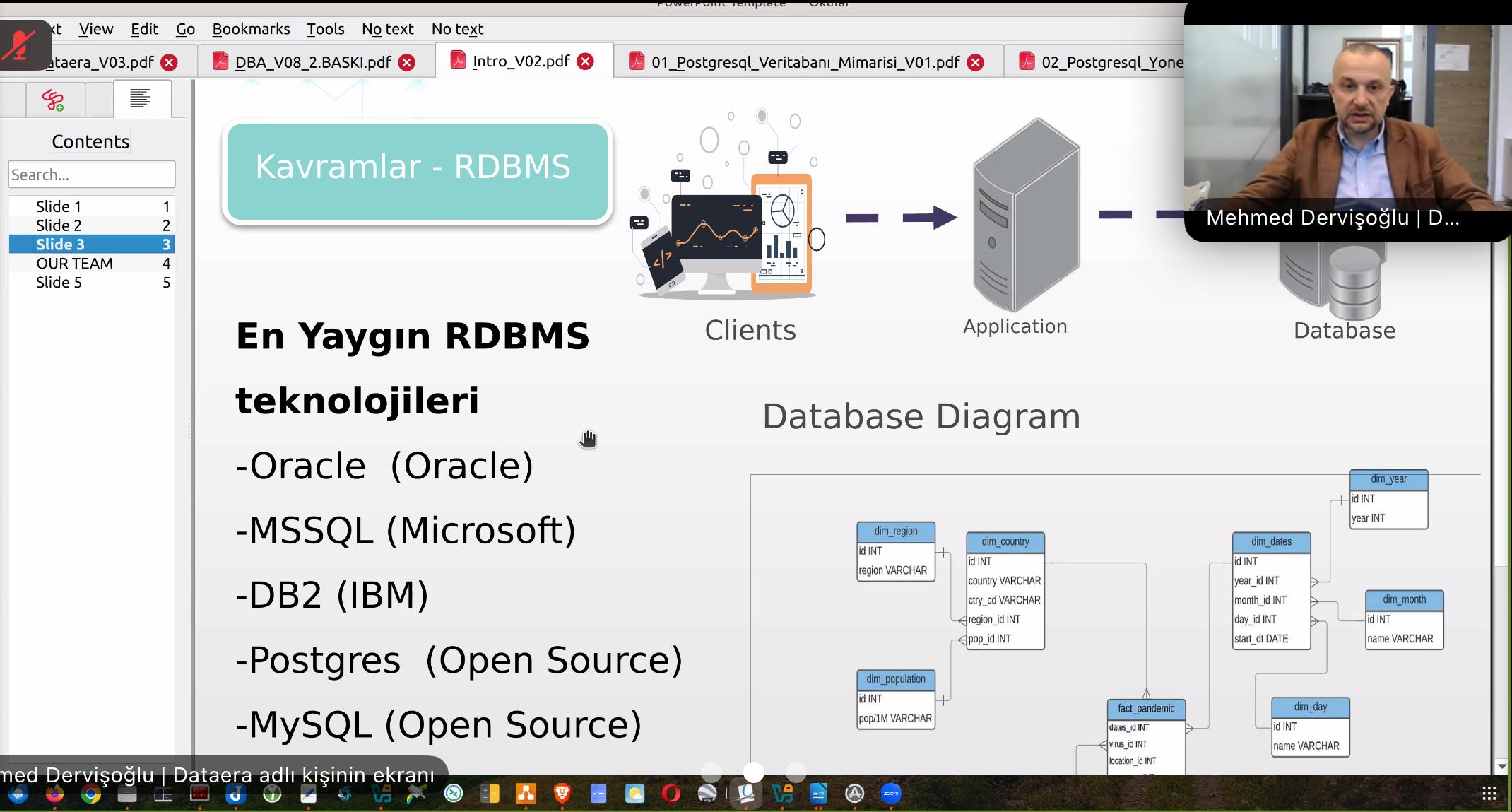1512x812 pixels.
Task: Click the scrollbar down arrow
Action: 1502,766
